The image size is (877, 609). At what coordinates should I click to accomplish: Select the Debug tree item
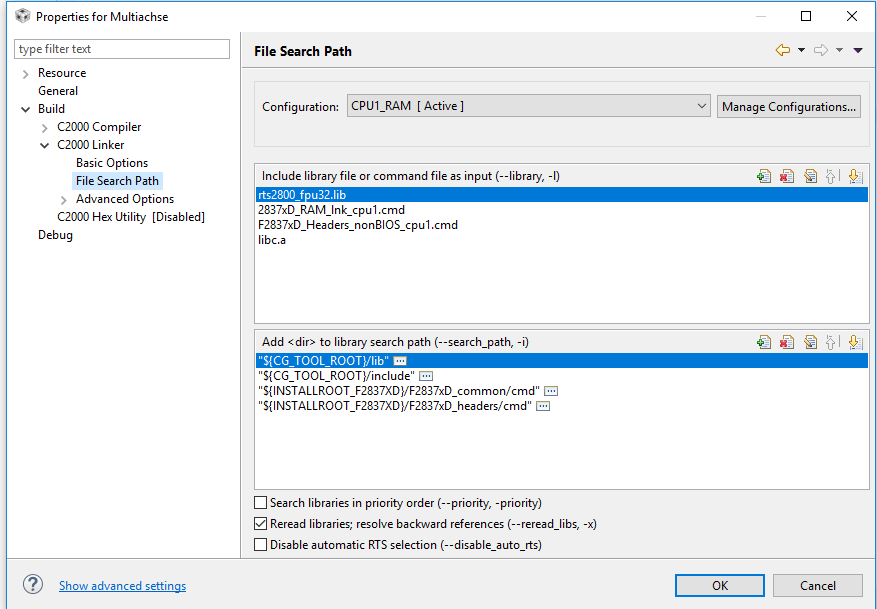tap(55, 235)
